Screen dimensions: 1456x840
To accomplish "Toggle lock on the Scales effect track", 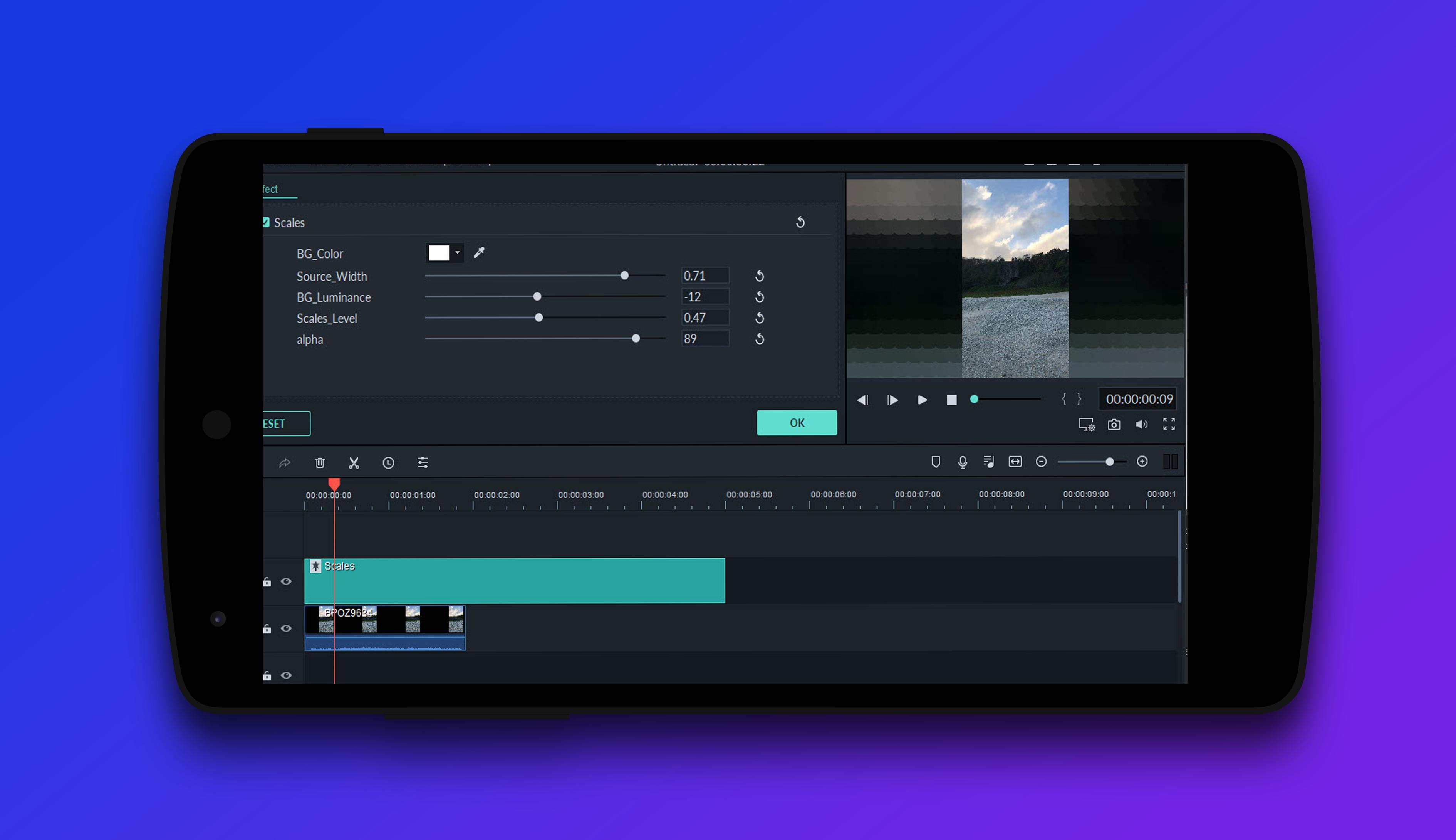I will coord(267,581).
